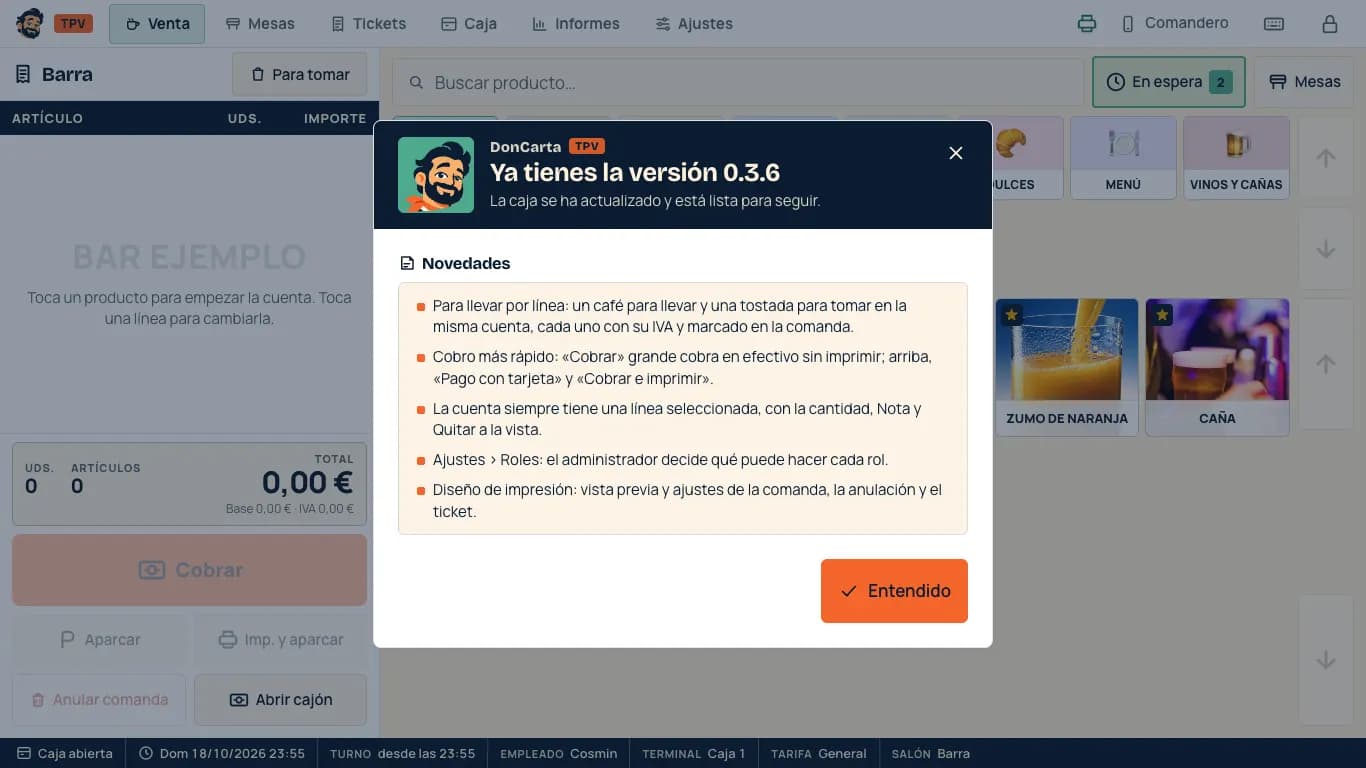Select the VINOS Y CAÑAS category
This screenshot has height=768, width=1366.
click(x=1236, y=158)
